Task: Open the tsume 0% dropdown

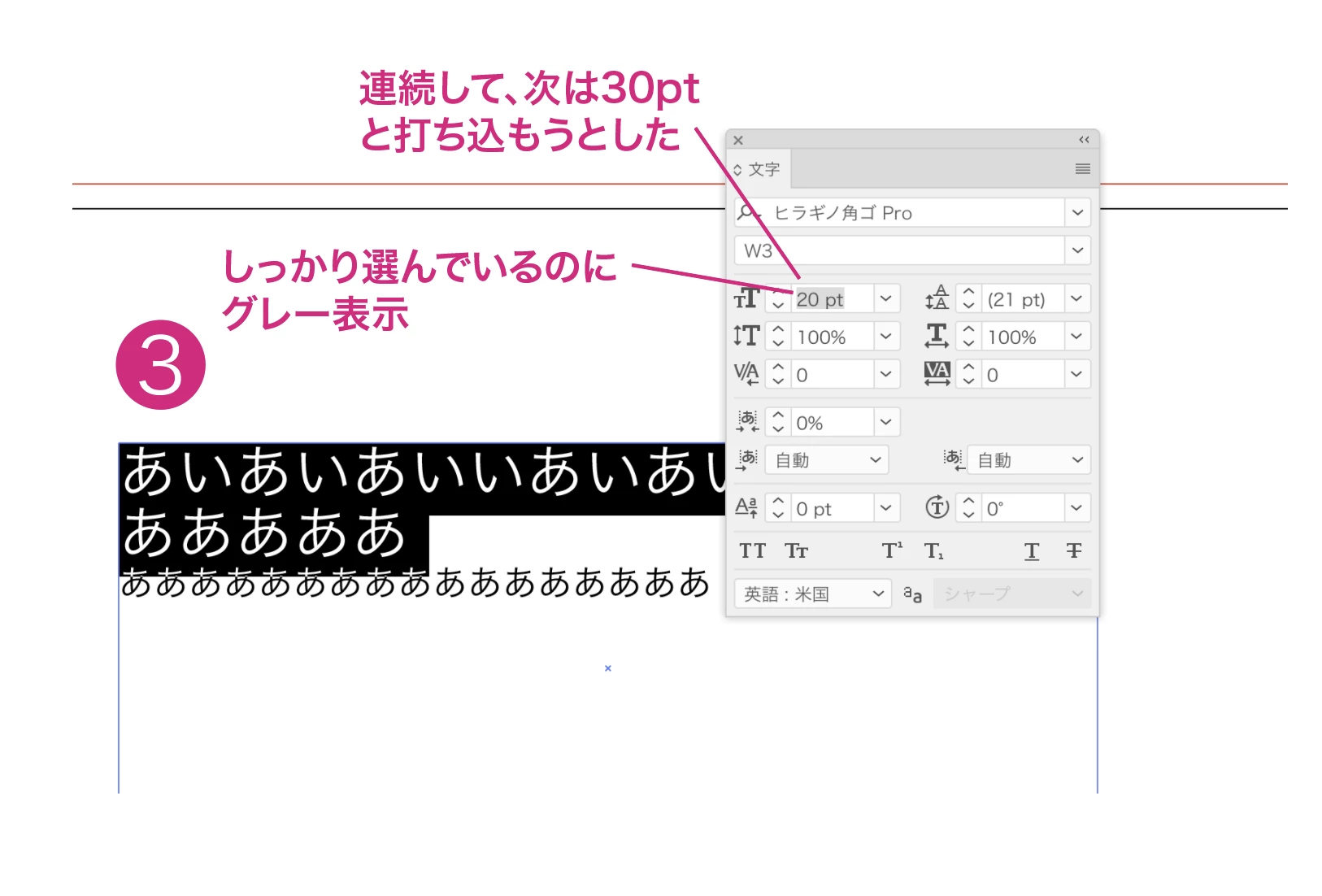Action: (x=886, y=422)
